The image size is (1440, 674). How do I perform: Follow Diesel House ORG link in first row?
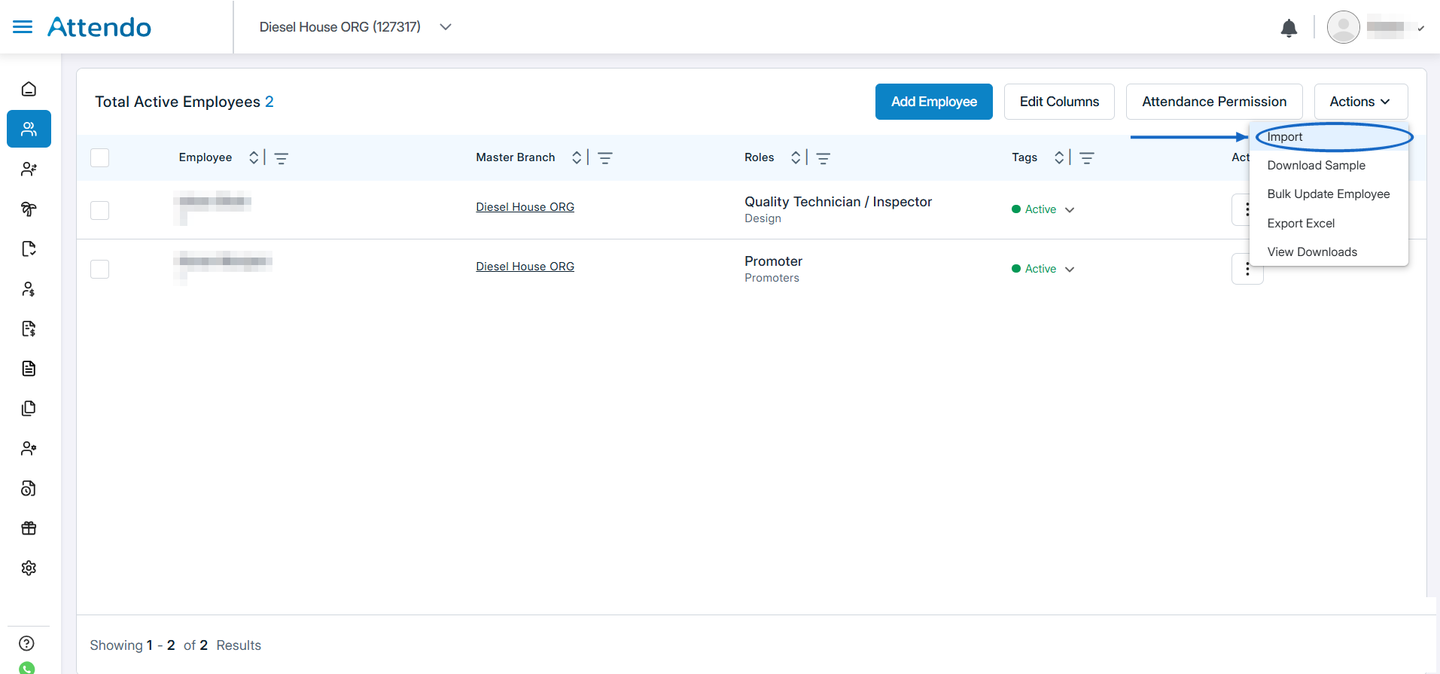coord(525,207)
